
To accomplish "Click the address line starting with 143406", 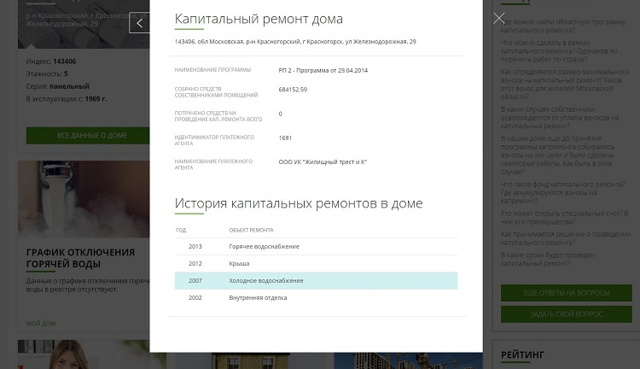I will 295,42.
